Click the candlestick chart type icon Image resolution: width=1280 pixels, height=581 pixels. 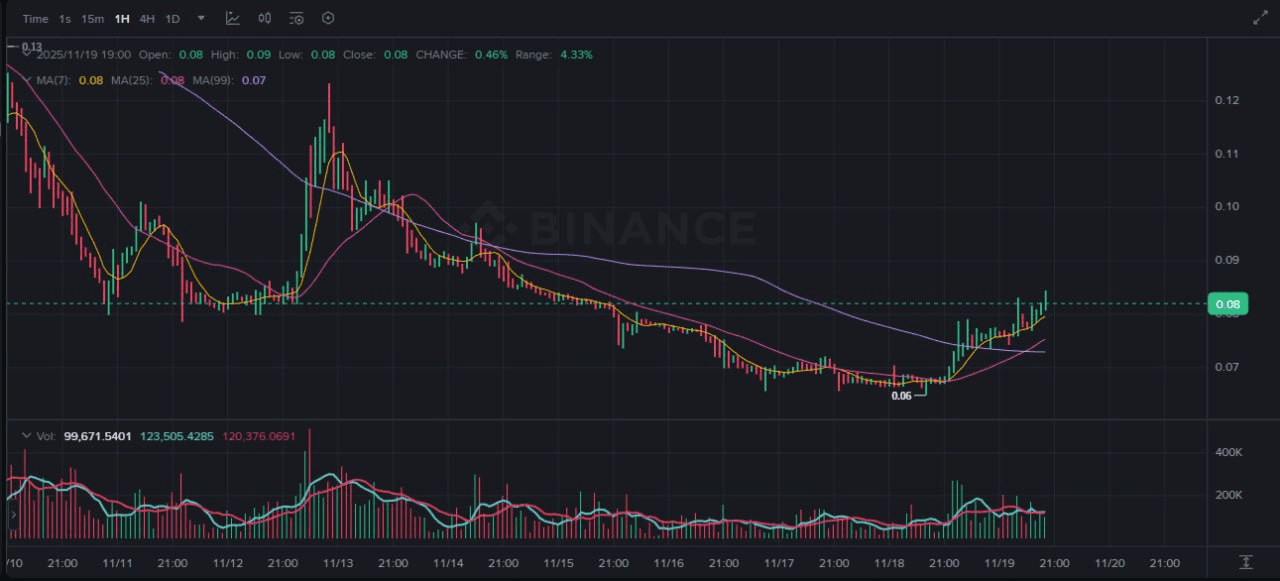coord(264,18)
